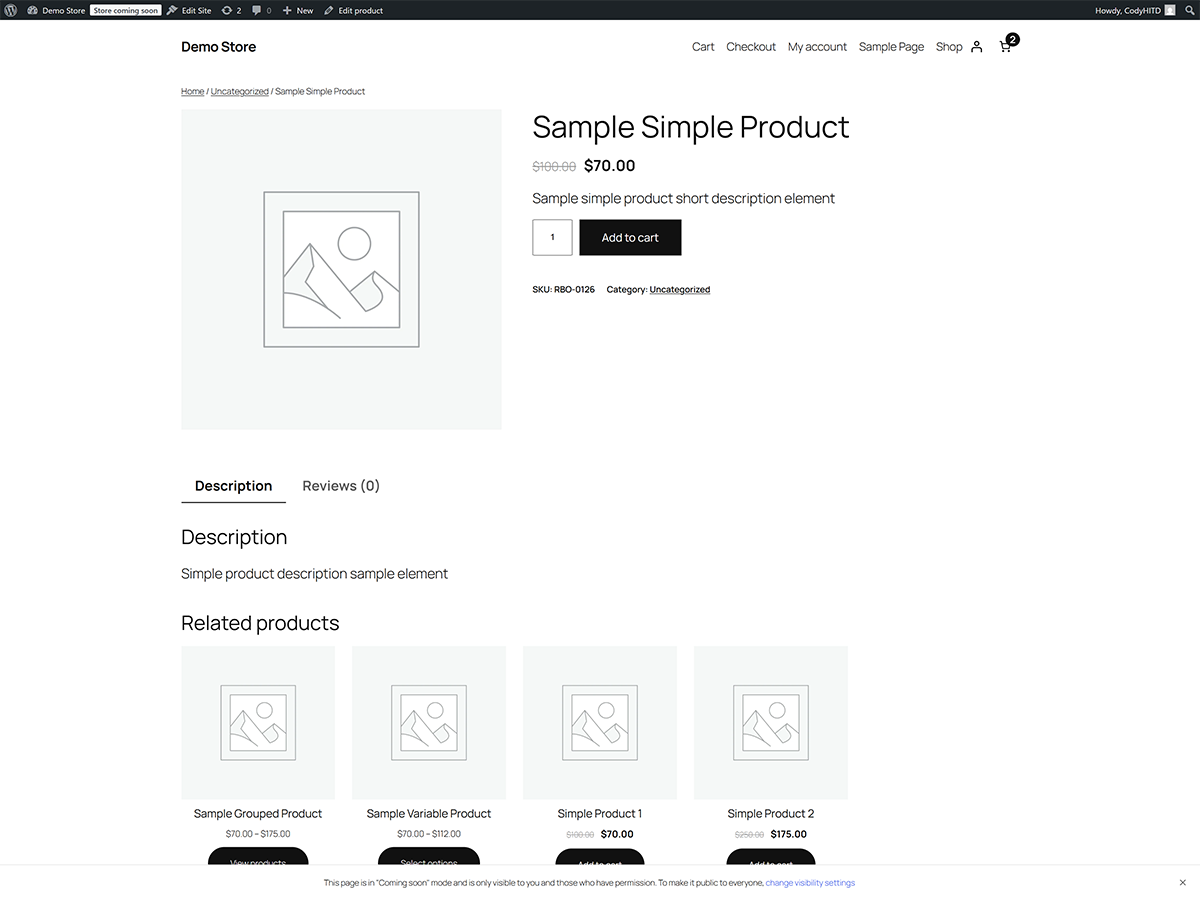Open the cart bag icon showing 2 items

point(1005,46)
